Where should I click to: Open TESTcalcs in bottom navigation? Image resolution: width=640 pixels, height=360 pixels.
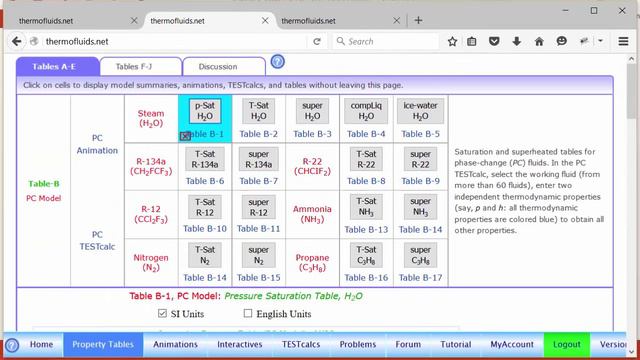tap(301, 344)
